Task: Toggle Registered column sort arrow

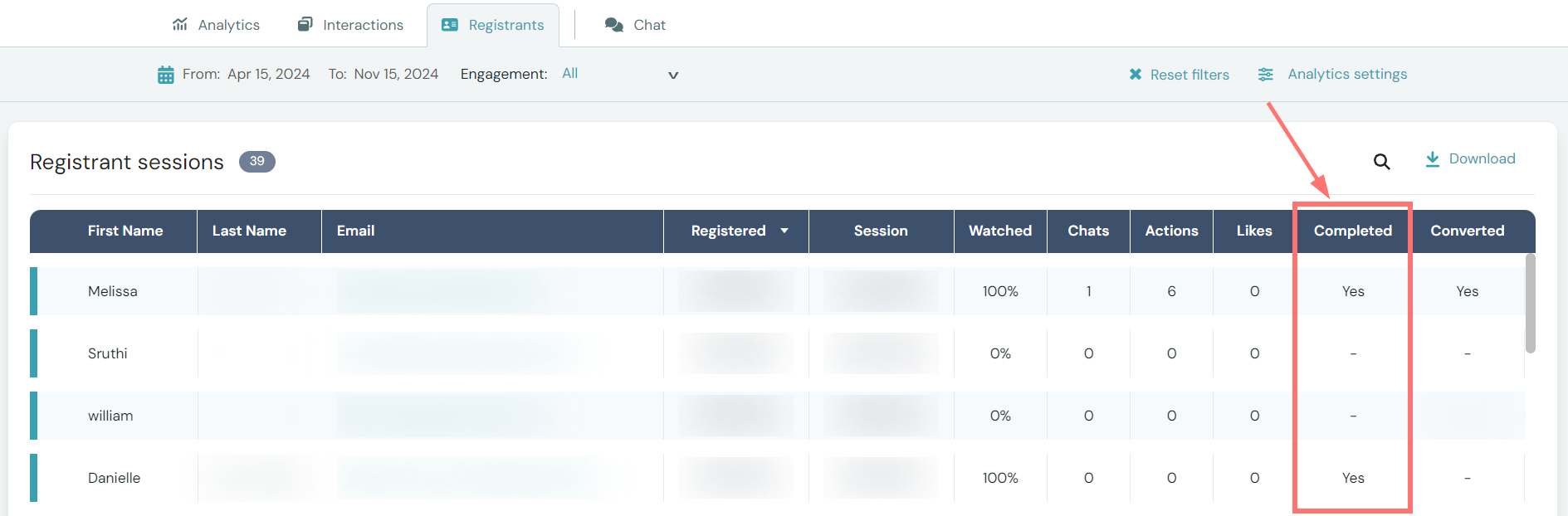Action: pyautogui.click(x=784, y=231)
